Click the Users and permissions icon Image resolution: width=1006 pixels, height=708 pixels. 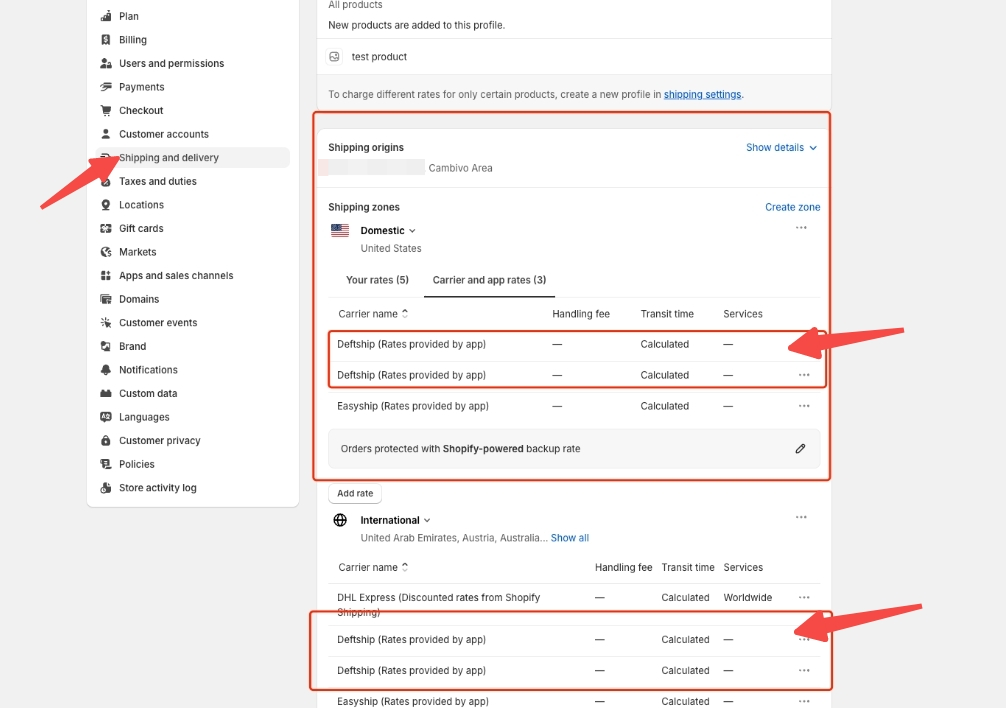point(106,63)
